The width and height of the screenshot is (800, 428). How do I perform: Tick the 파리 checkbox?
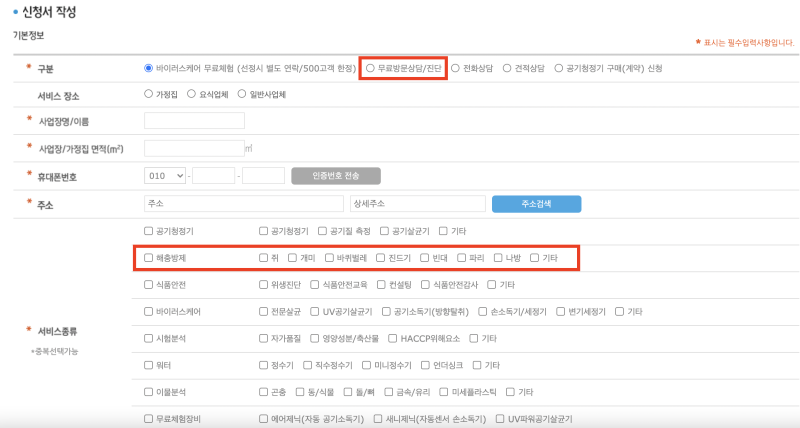pyautogui.click(x=461, y=258)
